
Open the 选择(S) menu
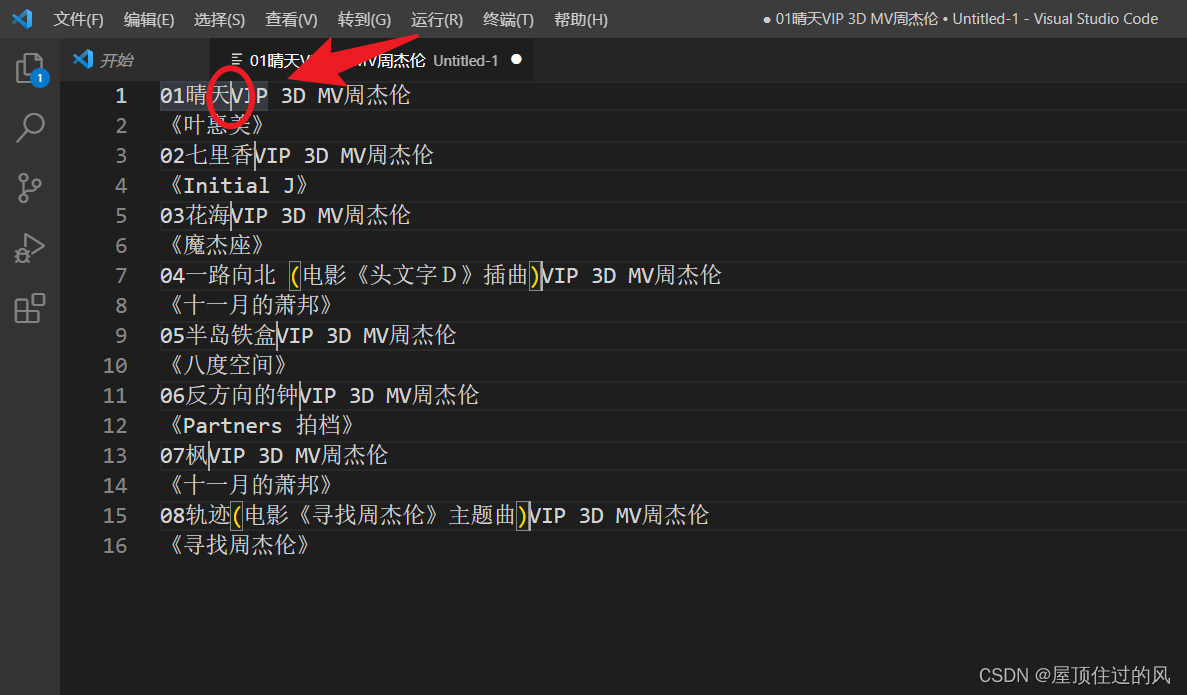[220, 20]
